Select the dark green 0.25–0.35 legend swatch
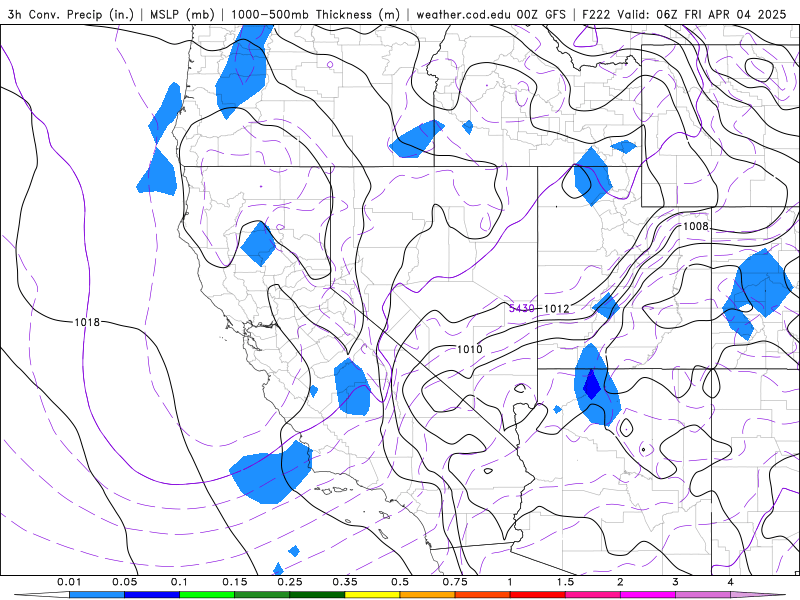Screen dimensions: 800x600 pos(317,595)
